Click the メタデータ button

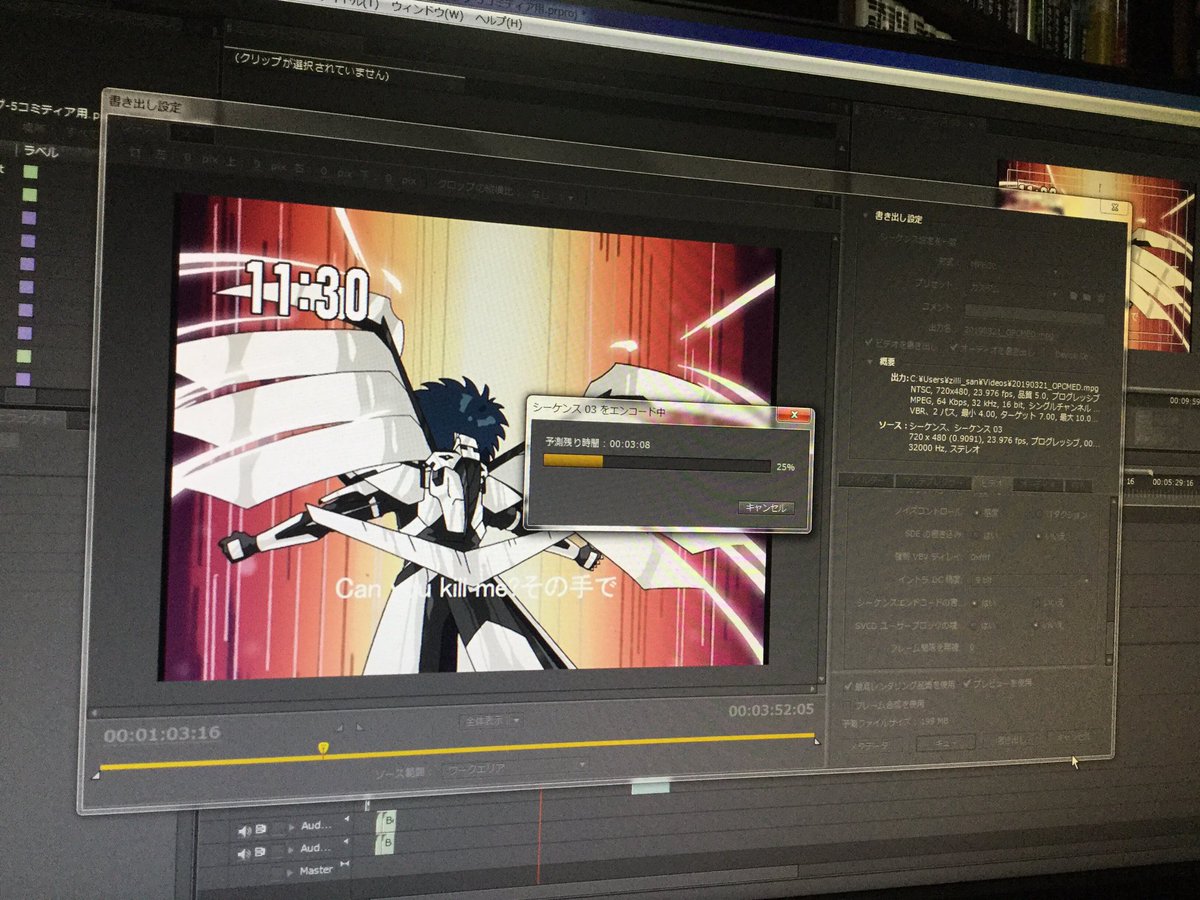(x=867, y=746)
